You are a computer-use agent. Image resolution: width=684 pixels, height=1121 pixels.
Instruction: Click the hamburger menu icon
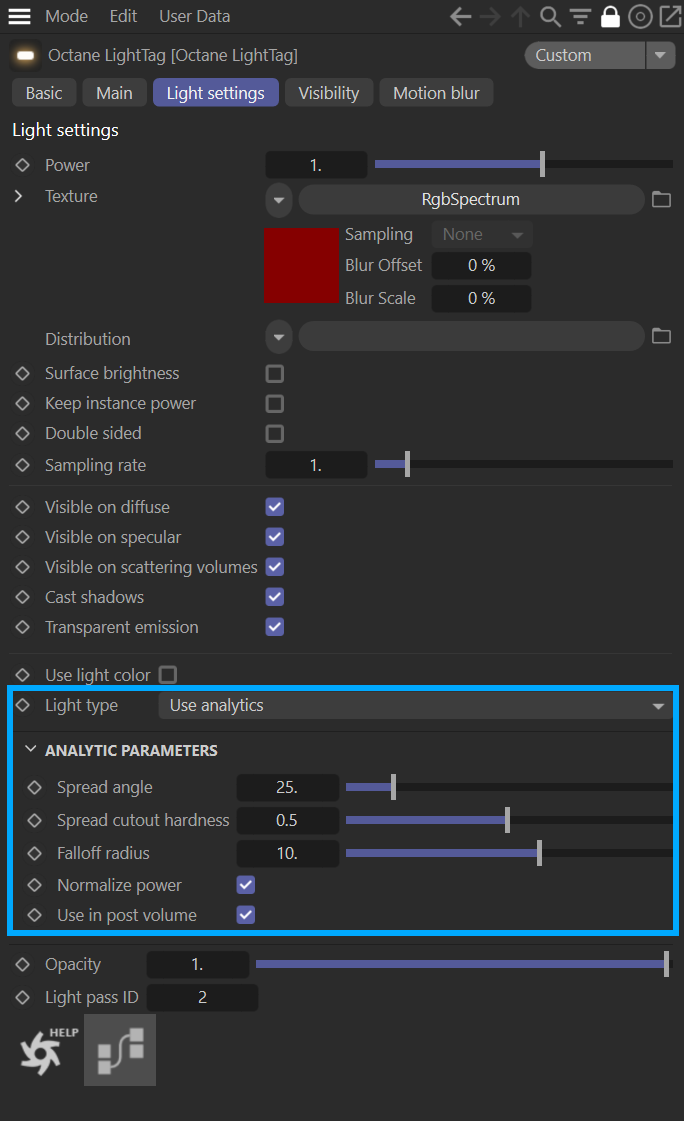[20, 17]
